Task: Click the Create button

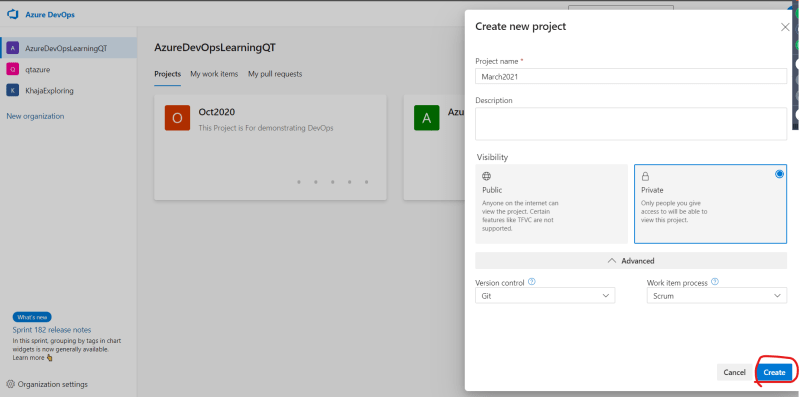Action: [774, 373]
